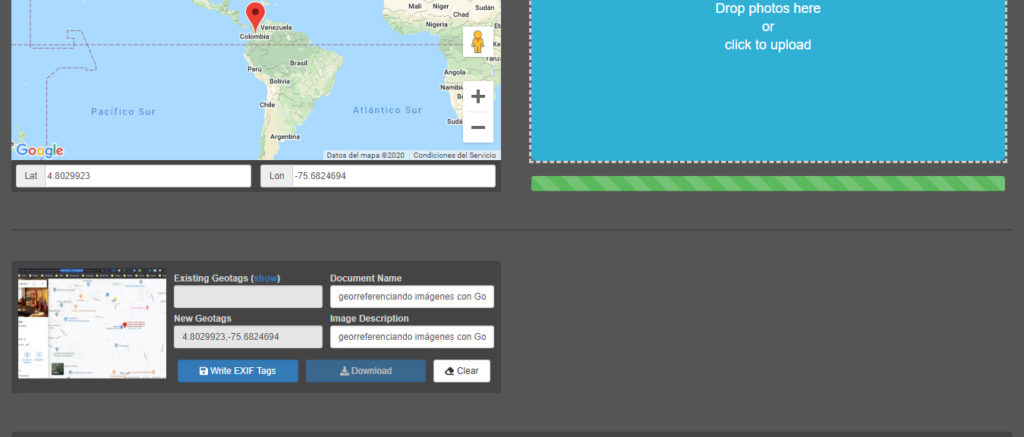Image resolution: width=1024 pixels, height=437 pixels.
Task: Click the Datos del mapa ©2020 text
Action: pyautogui.click(x=366, y=155)
